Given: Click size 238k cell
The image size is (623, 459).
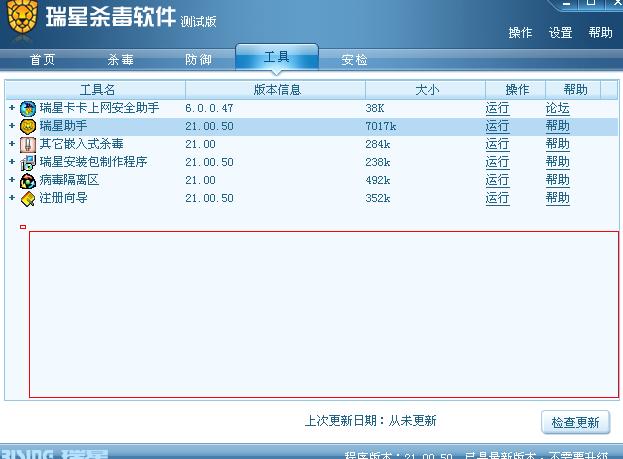Looking at the screenshot, I should (x=378, y=162).
